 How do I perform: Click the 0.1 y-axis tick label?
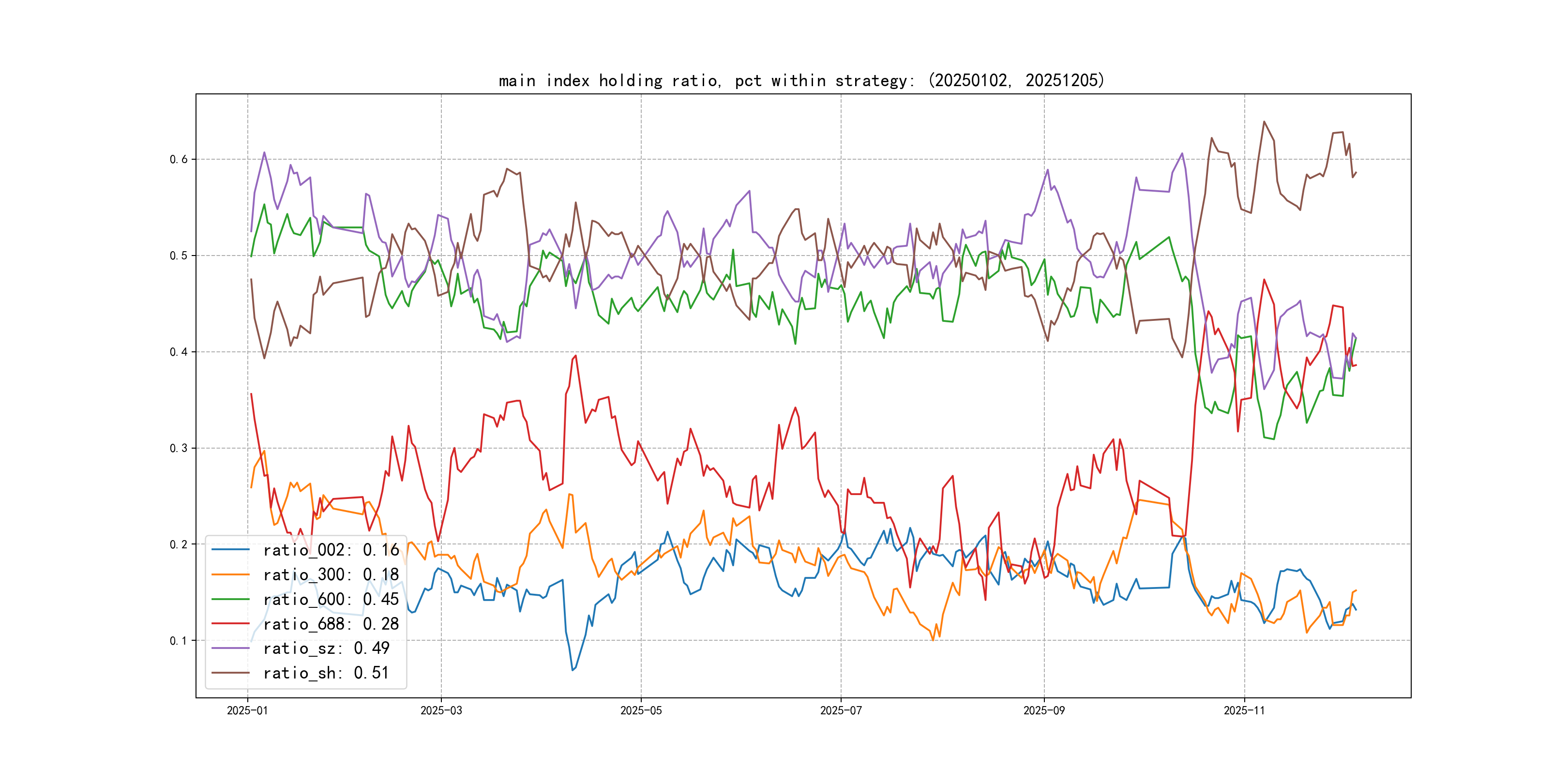click(179, 640)
